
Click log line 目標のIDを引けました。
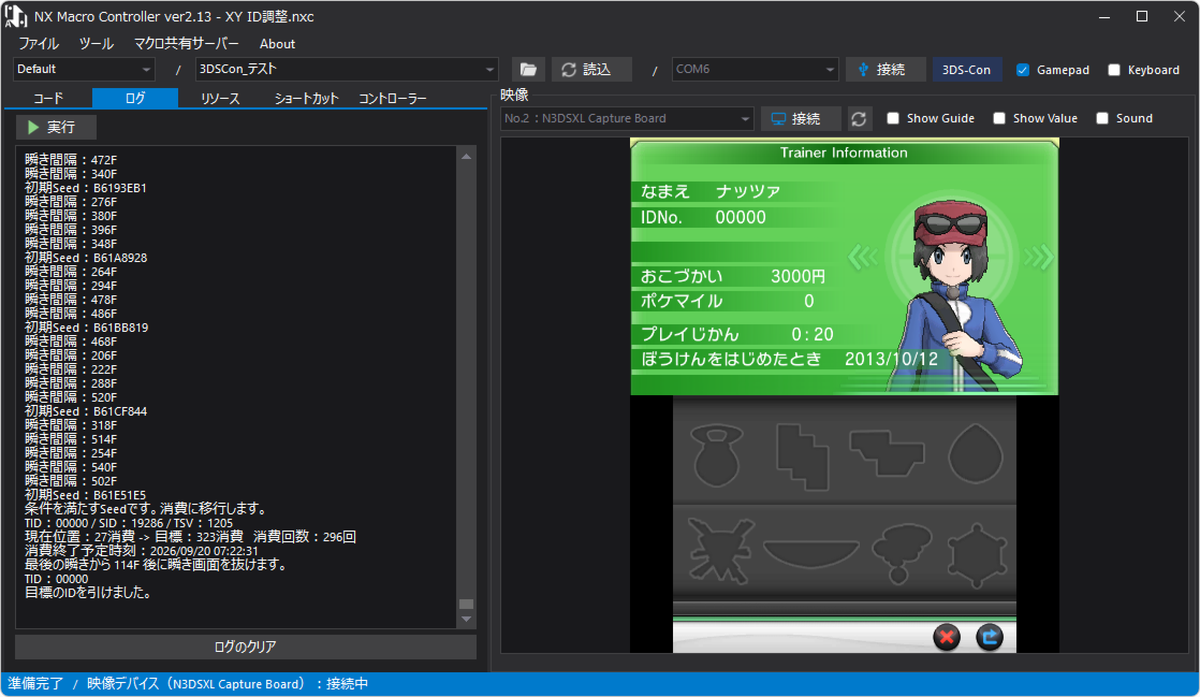[x=88, y=593]
